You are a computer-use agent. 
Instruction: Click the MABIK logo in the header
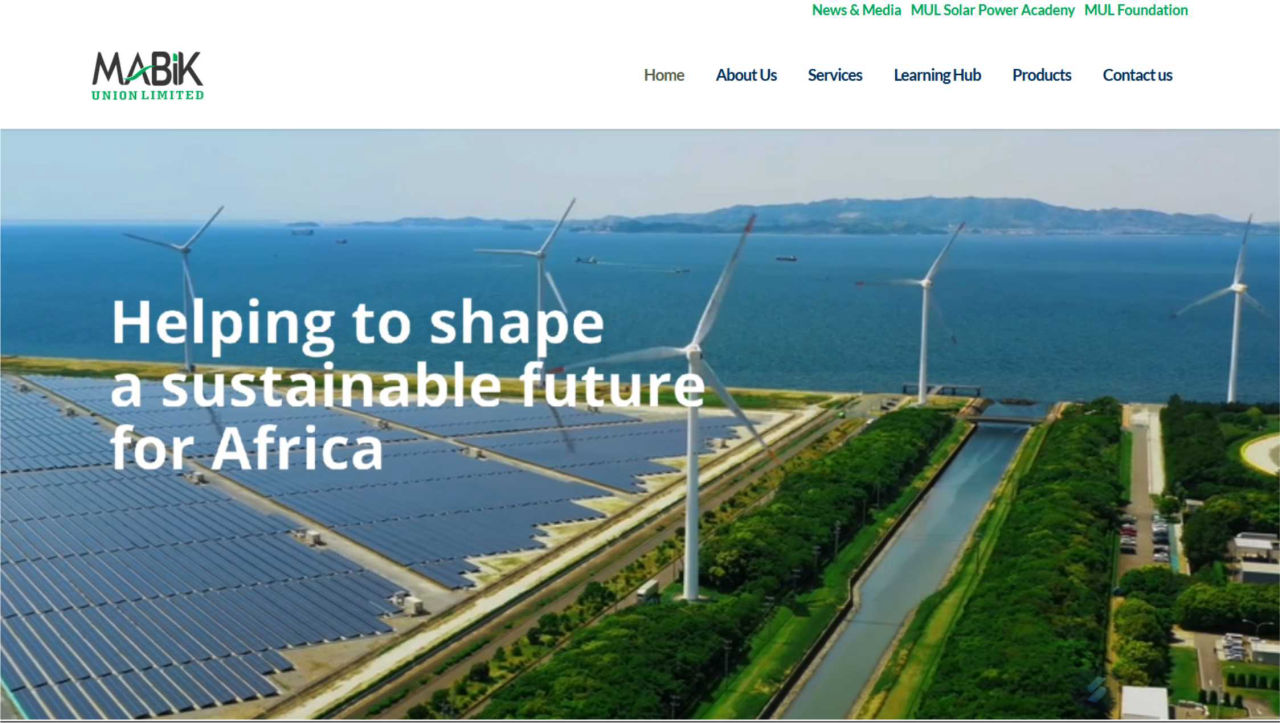(148, 75)
